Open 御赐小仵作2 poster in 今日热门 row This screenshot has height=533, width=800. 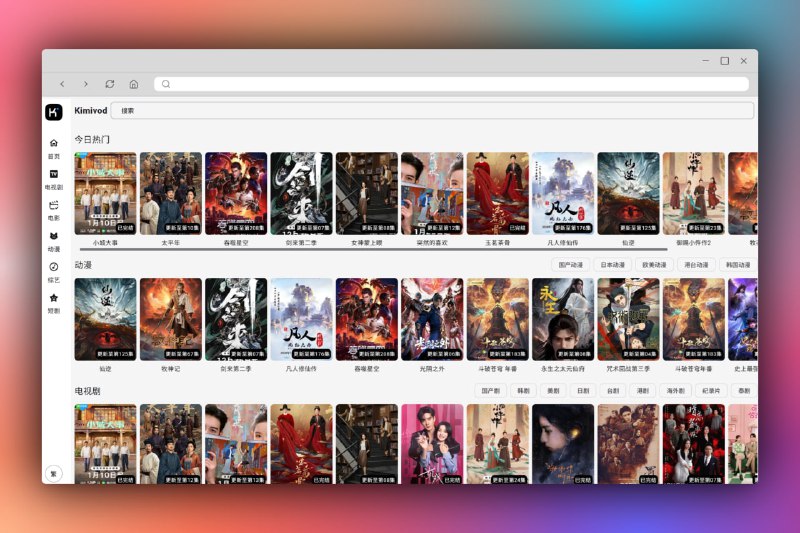click(694, 193)
